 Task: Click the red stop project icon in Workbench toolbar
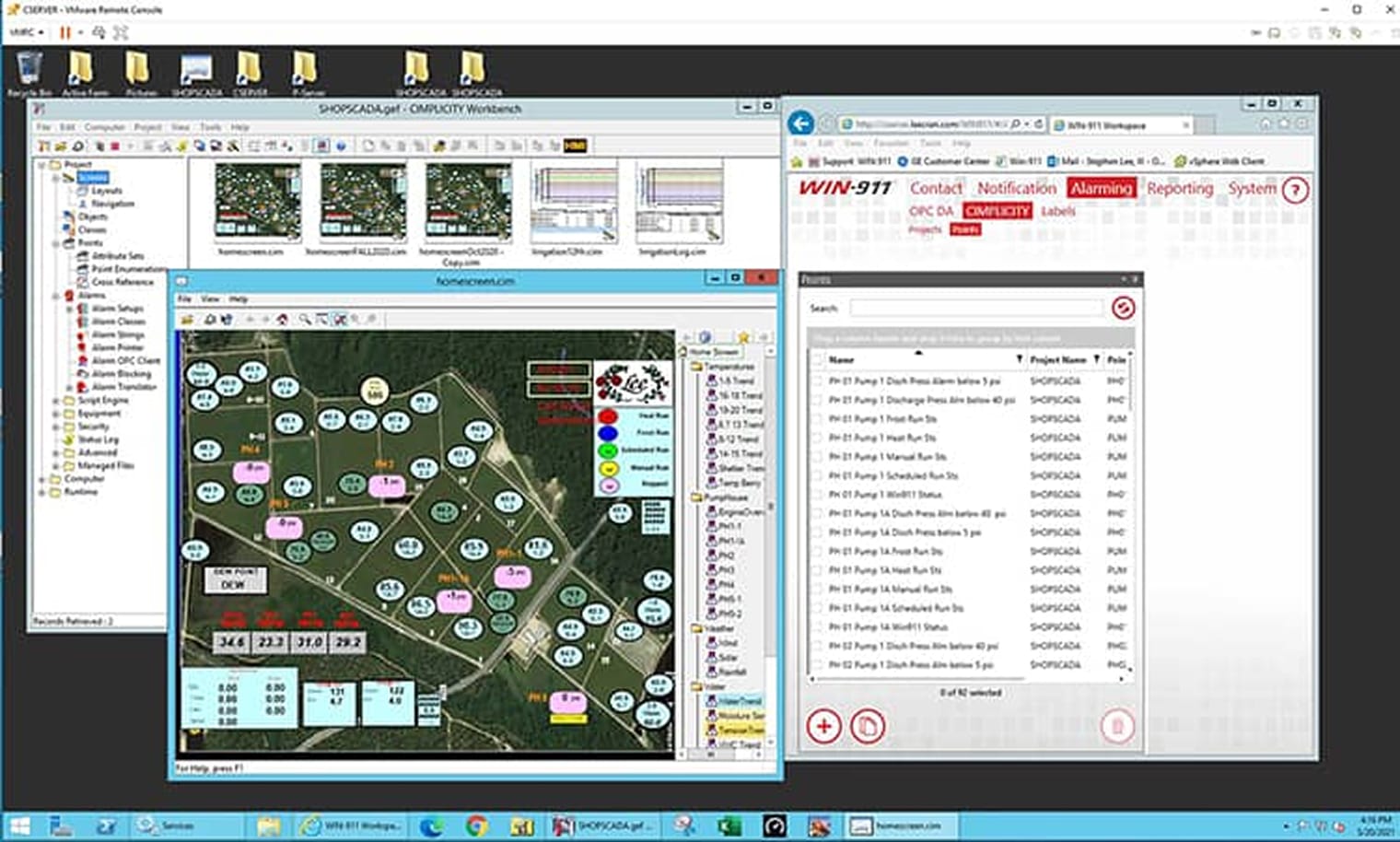pyautogui.click(x=115, y=146)
